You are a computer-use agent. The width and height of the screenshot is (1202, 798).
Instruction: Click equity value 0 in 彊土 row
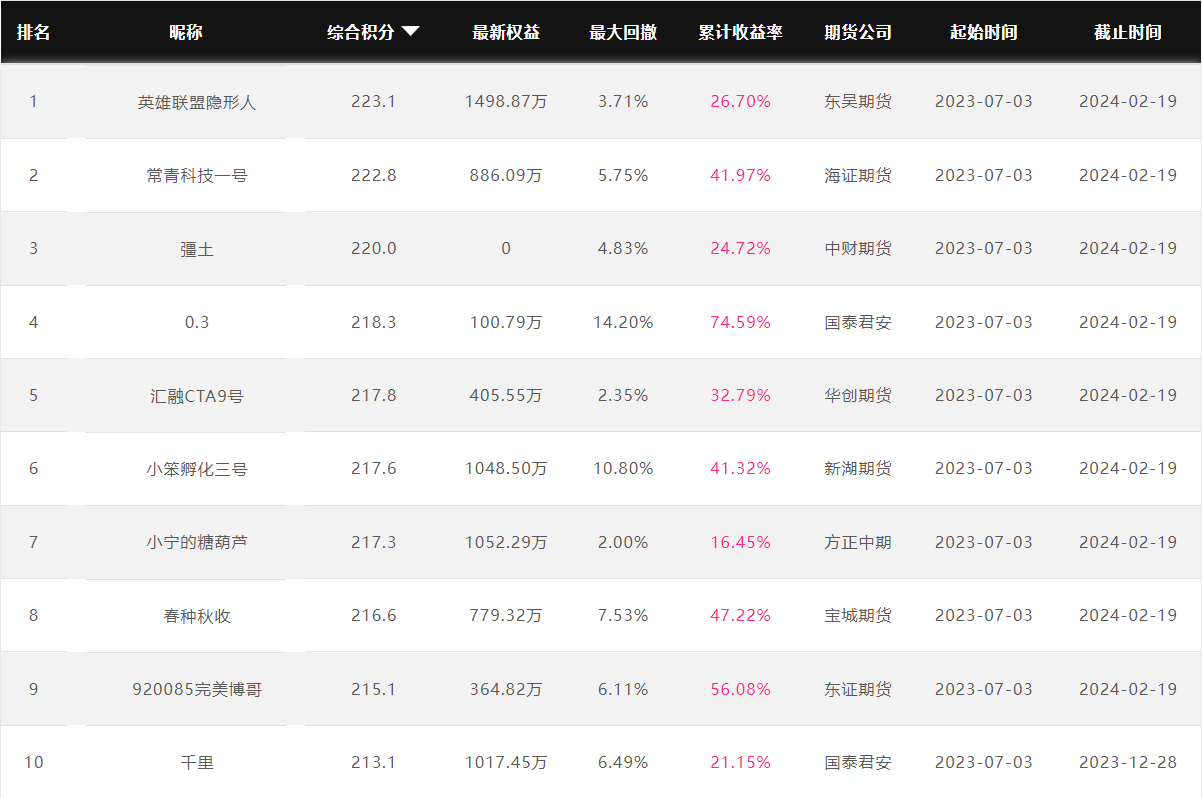[506, 248]
